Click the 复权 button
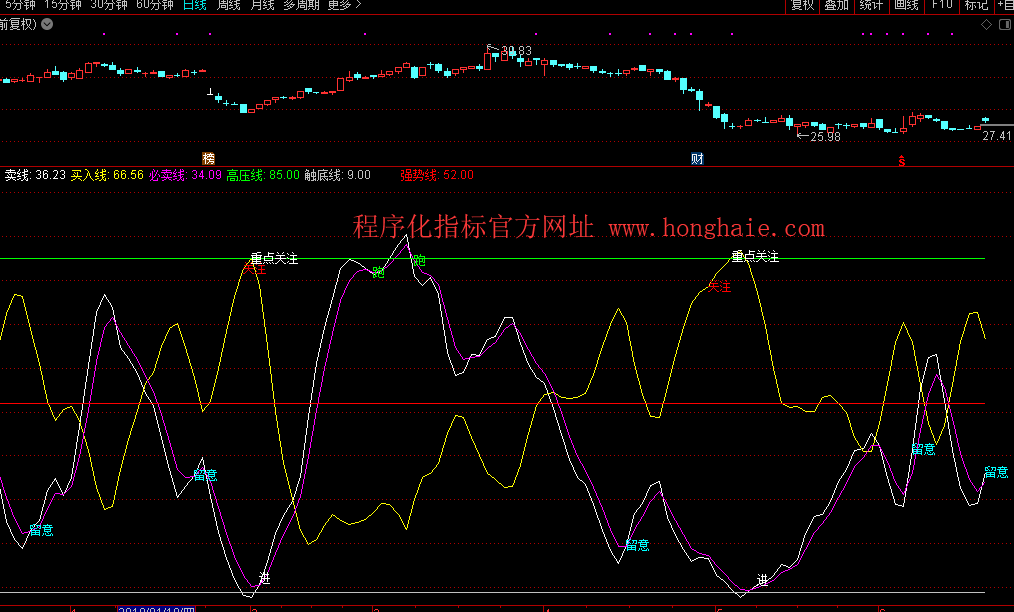 click(x=802, y=5)
